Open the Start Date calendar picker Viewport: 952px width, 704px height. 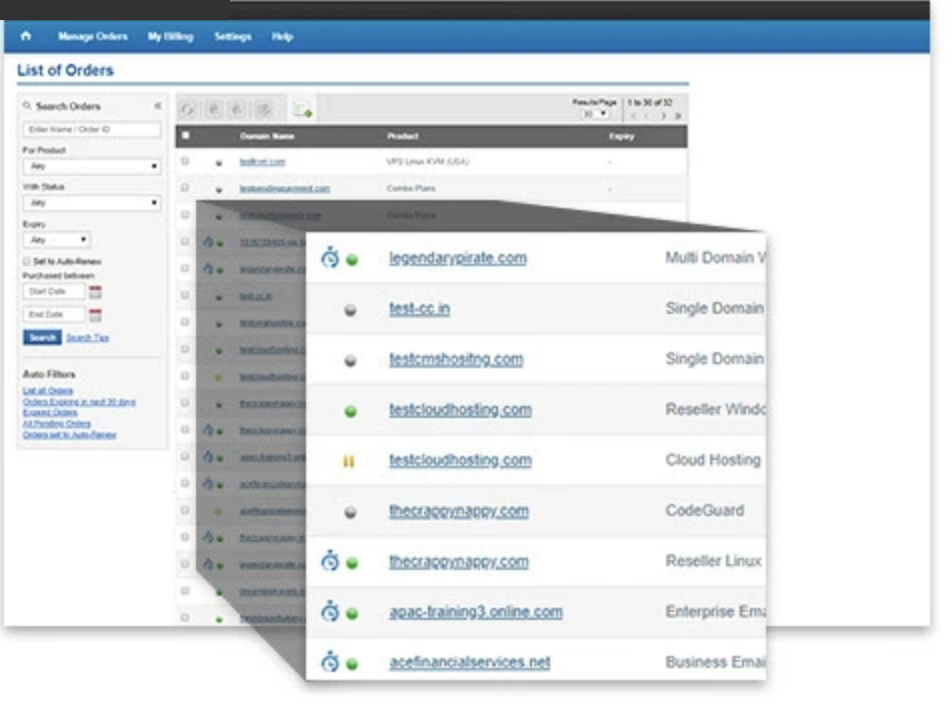pyautogui.click(x=95, y=292)
